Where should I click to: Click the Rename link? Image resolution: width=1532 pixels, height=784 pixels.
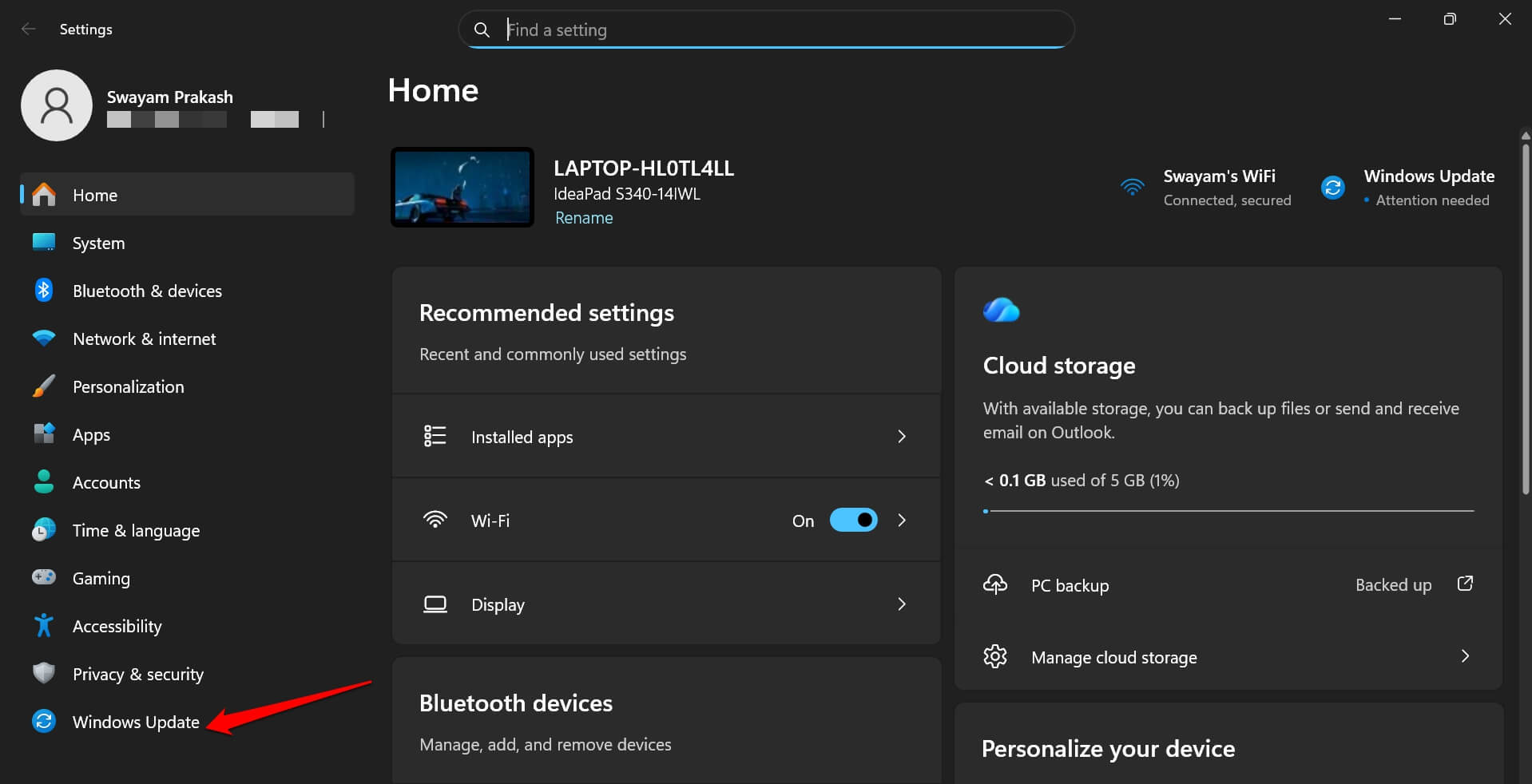584,218
